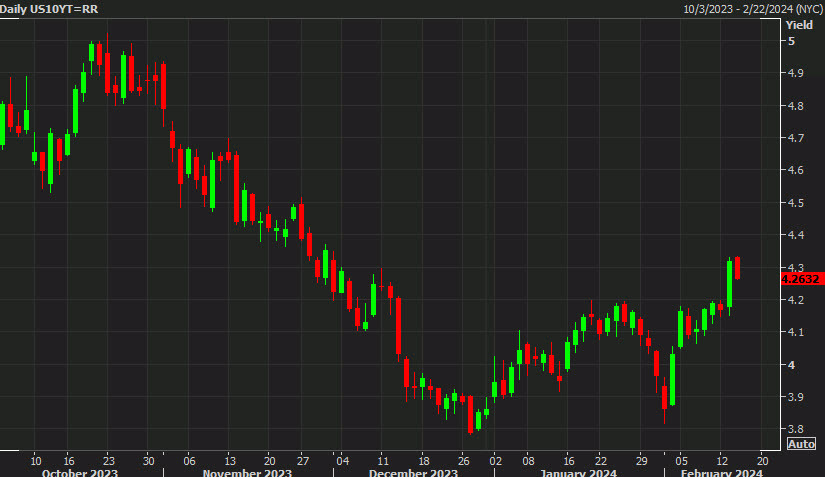Click date tick 04 on the time axis
The width and height of the screenshot is (825, 477).
click(x=343, y=461)
